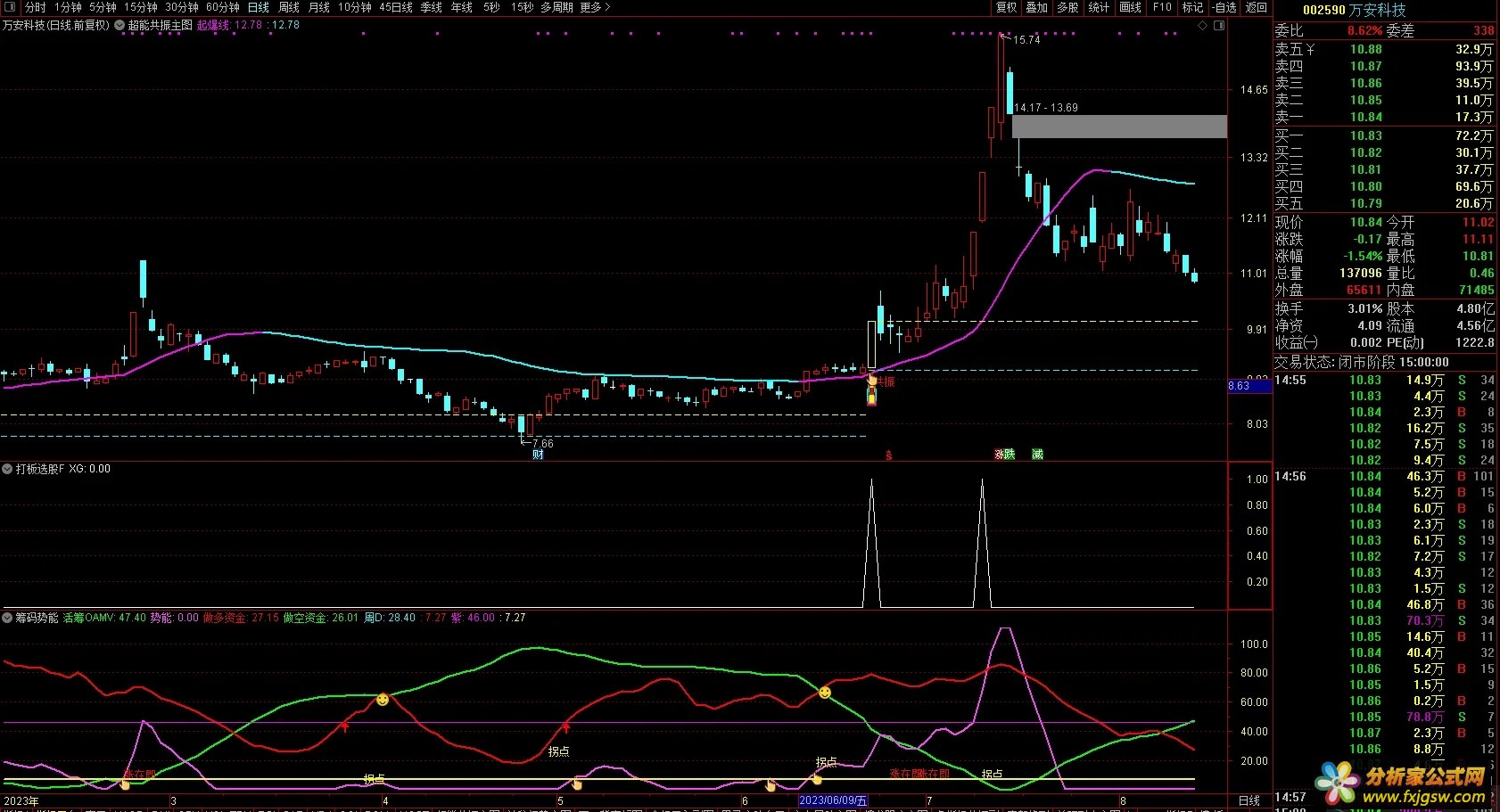Switch to the 月线 monthly chart
The width and height of the screenshot is (1500, 812).
(319, 7)
